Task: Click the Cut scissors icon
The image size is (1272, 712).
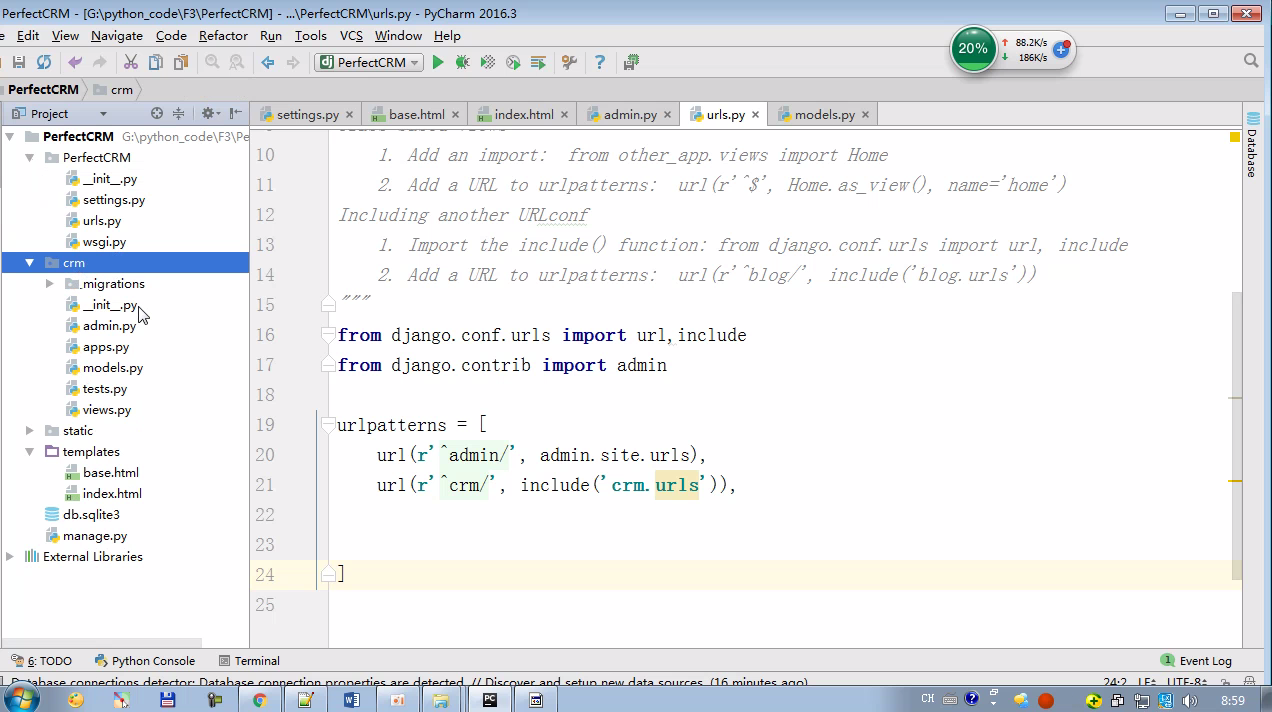Action: [130, 62]
